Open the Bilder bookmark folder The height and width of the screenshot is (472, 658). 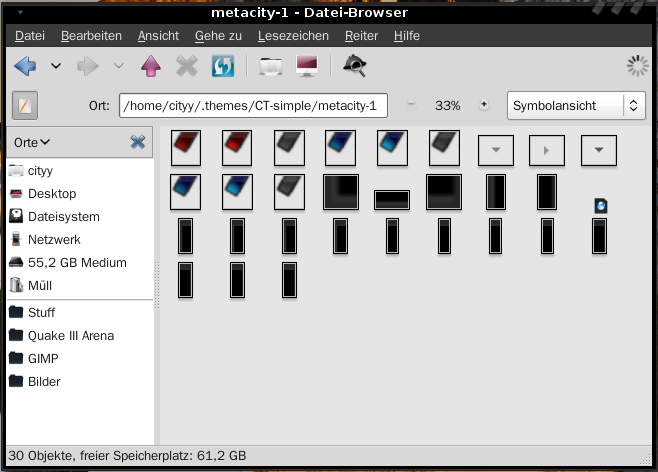tap(80, 382)
